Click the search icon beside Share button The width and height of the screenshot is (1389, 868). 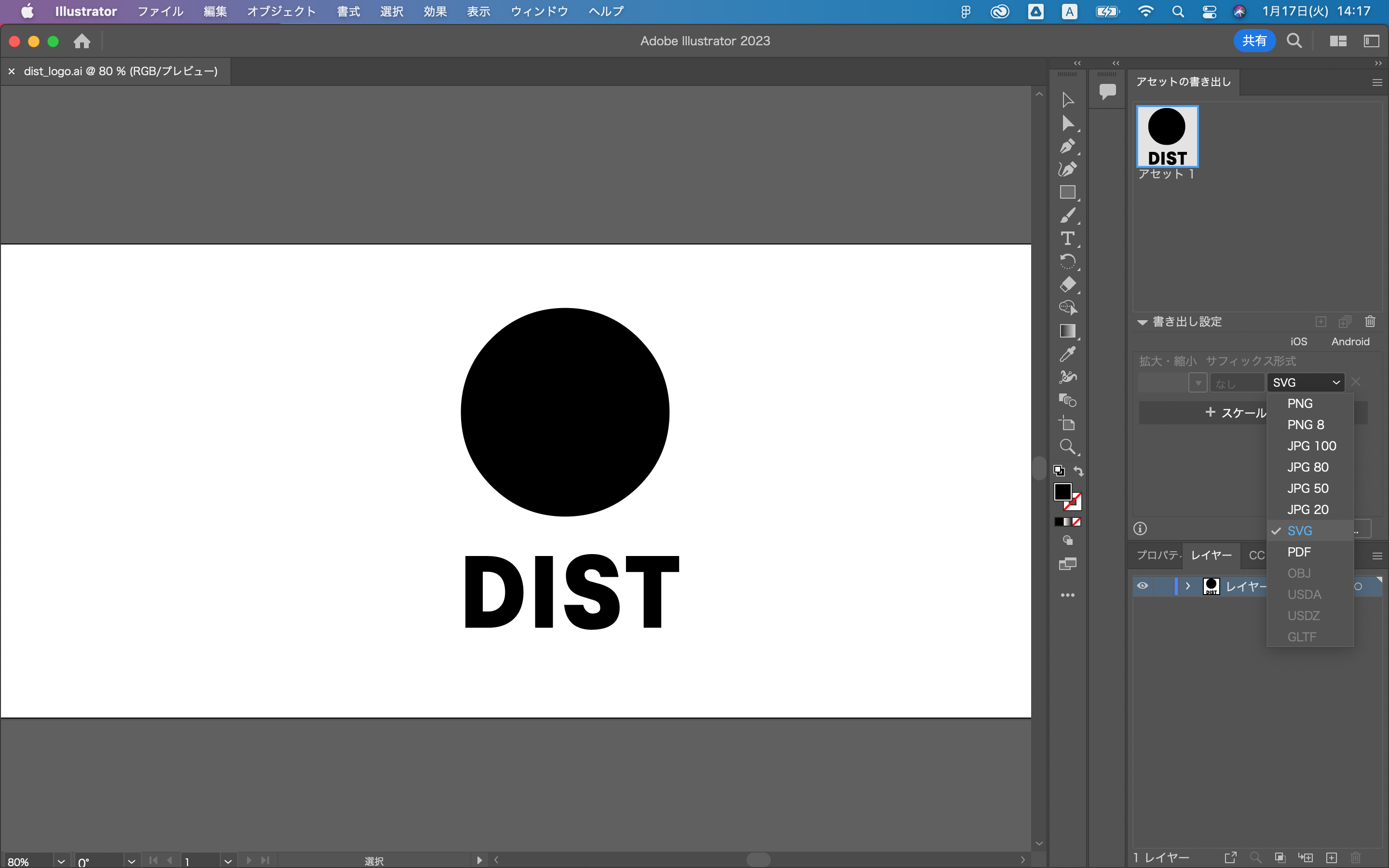[x=1294, y=41]
